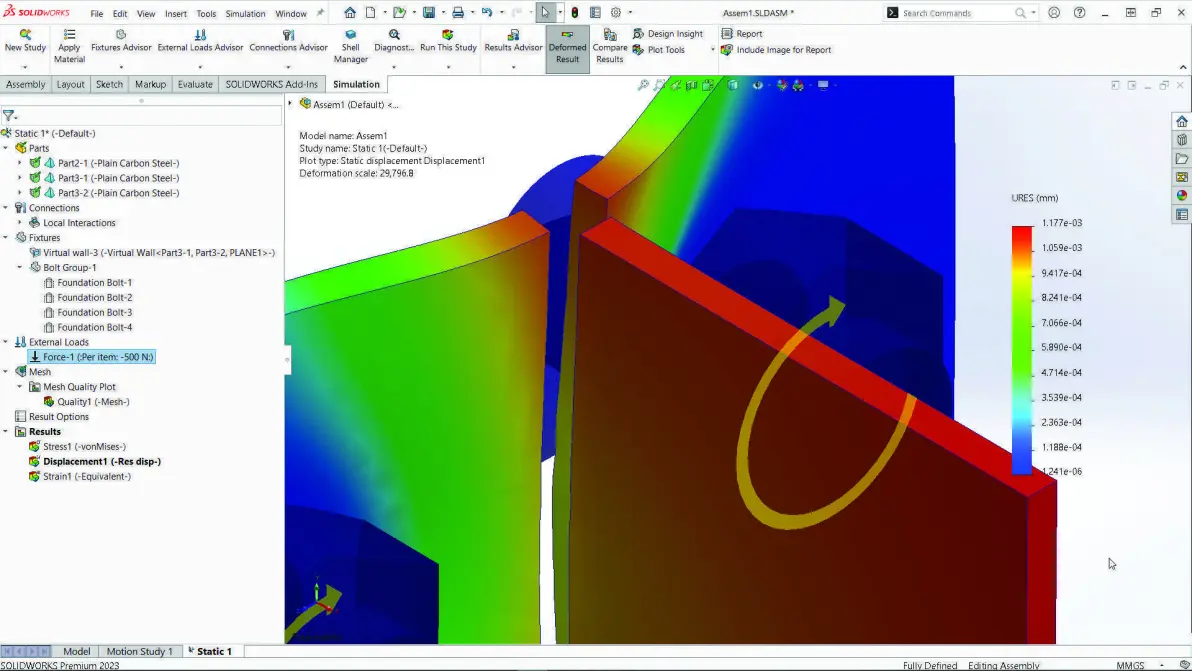This screenshot has height=671, width=1192.
Task: Collapse the Parts folder
Action: (5, 148)
